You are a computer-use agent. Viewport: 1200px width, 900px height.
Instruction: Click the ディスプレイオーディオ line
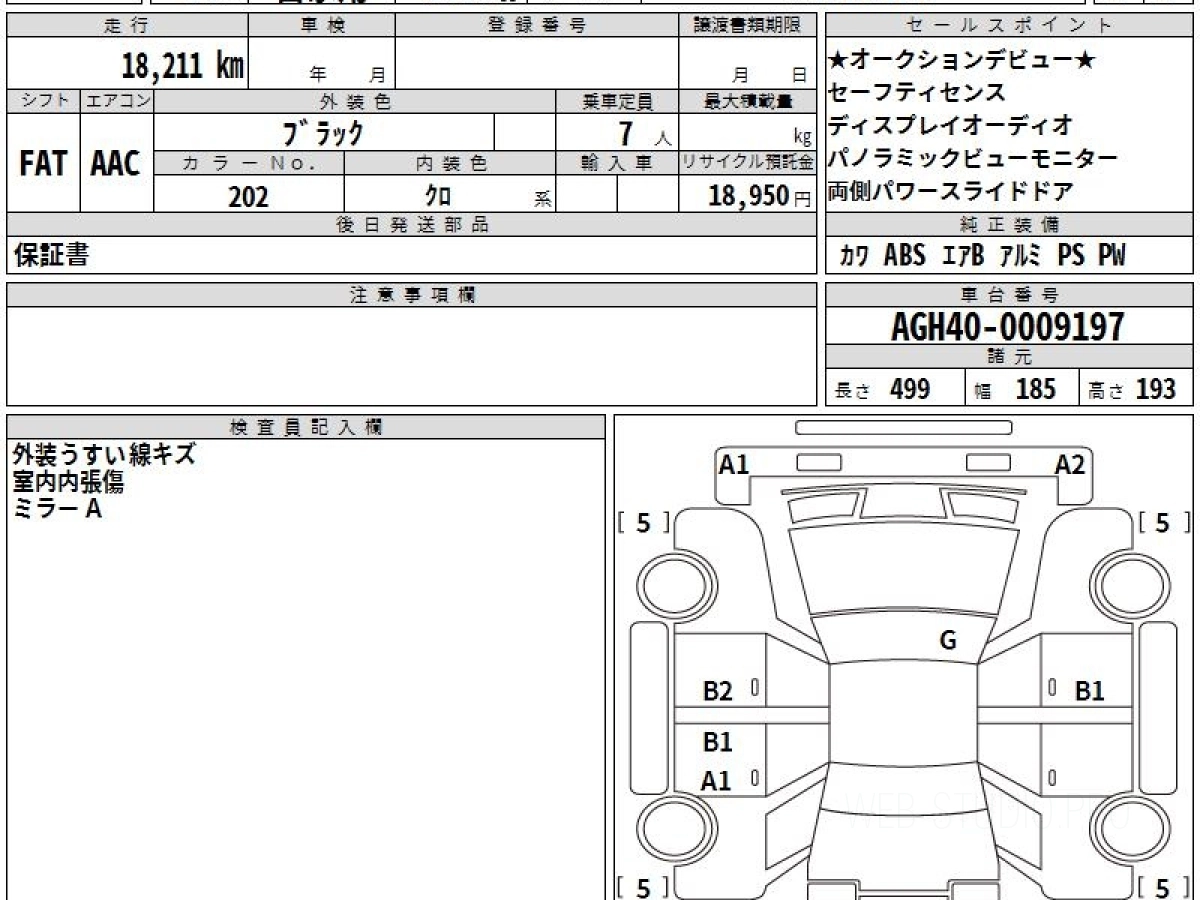(951, 126)
